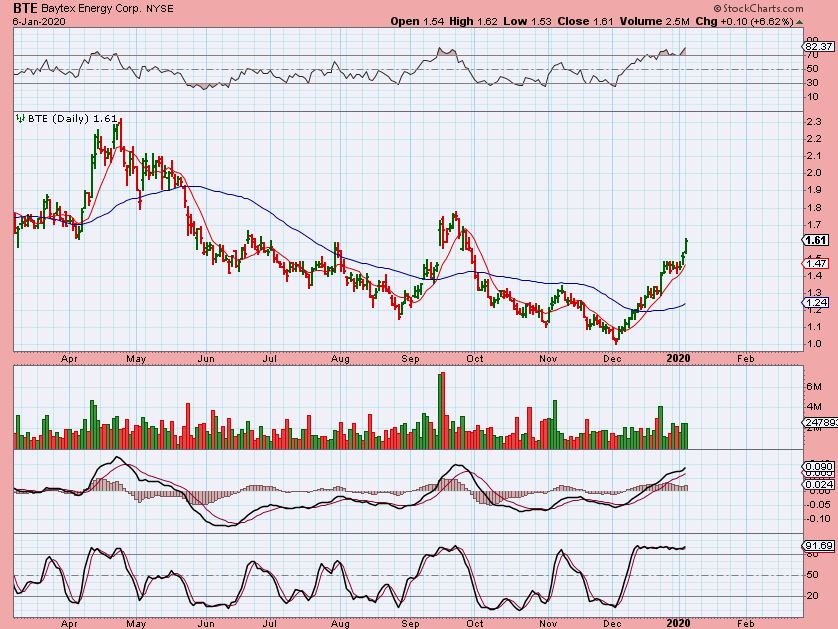The image size is (838, 629).
Task: Click the 1.8 price axis label
Action: 813,208
